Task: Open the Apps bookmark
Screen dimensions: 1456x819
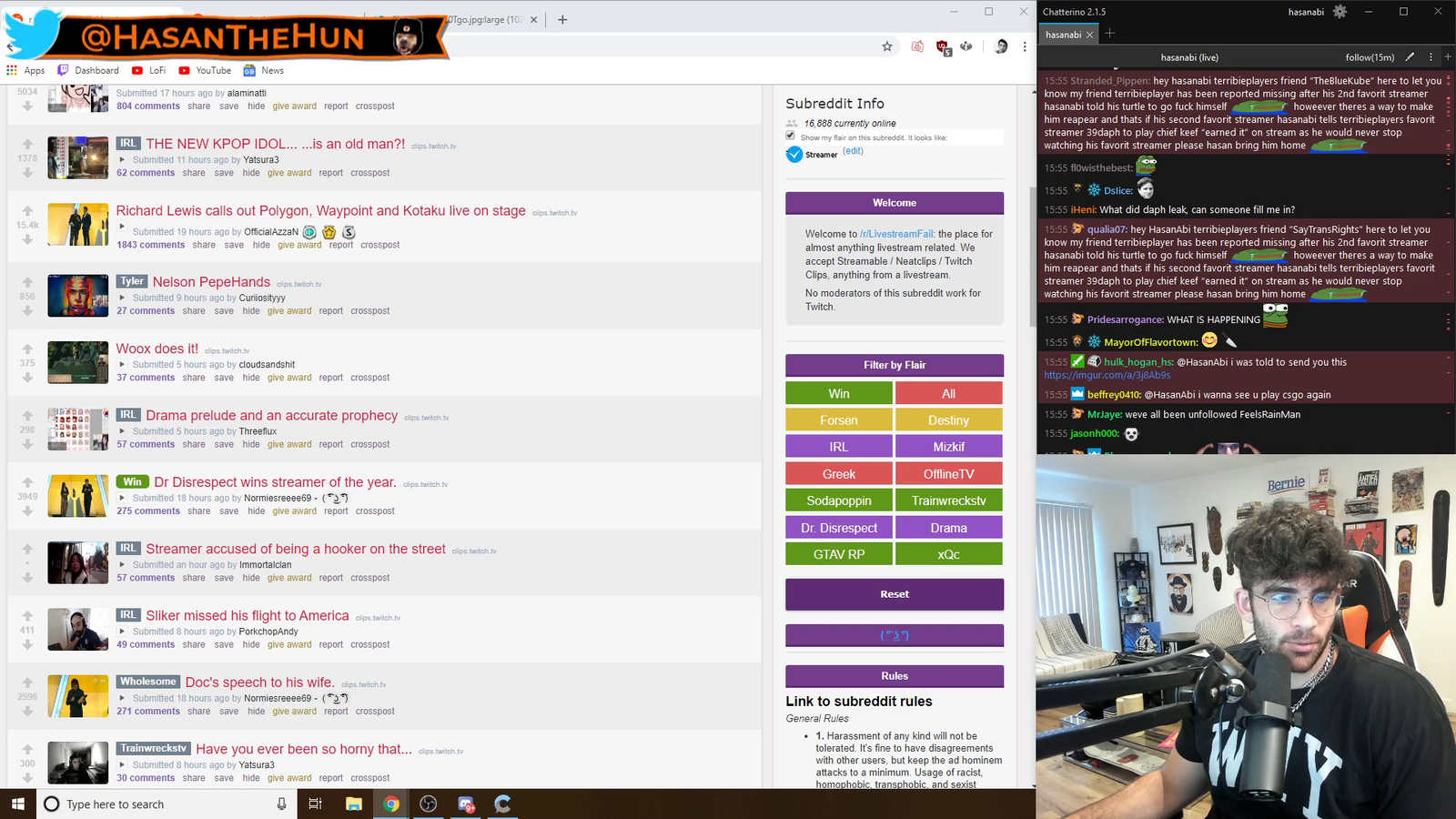Action: pyautogui.click(x=25, y=70)
